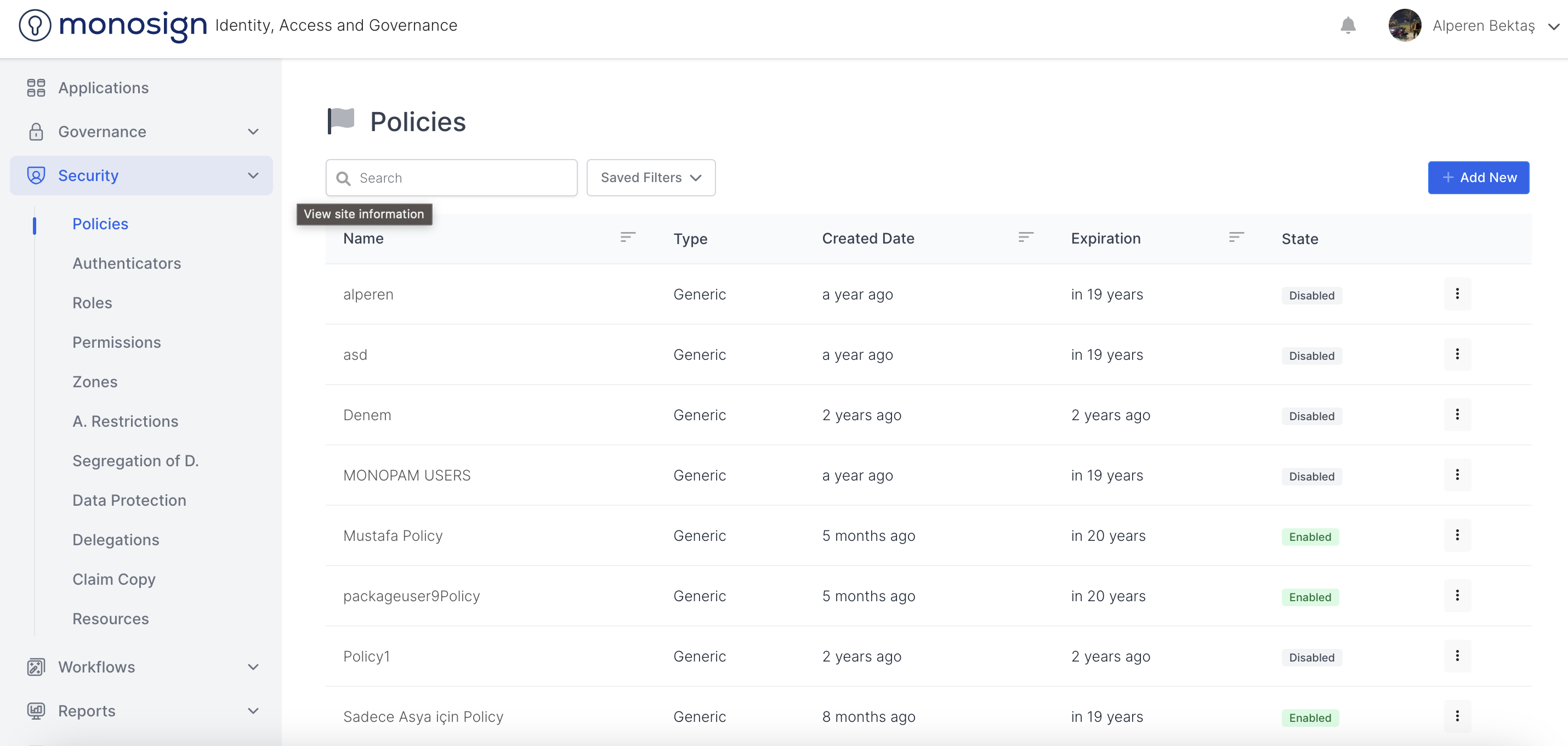Image resolution: width=1568 pixels, height=746 pixels.
Task: Click sort icon on Name column
Action: pyautogui.click(x=628, y=238)
